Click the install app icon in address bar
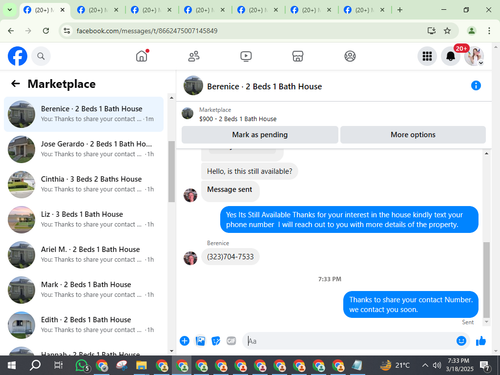Screen dimensions: 500x375 pos(431,31)
